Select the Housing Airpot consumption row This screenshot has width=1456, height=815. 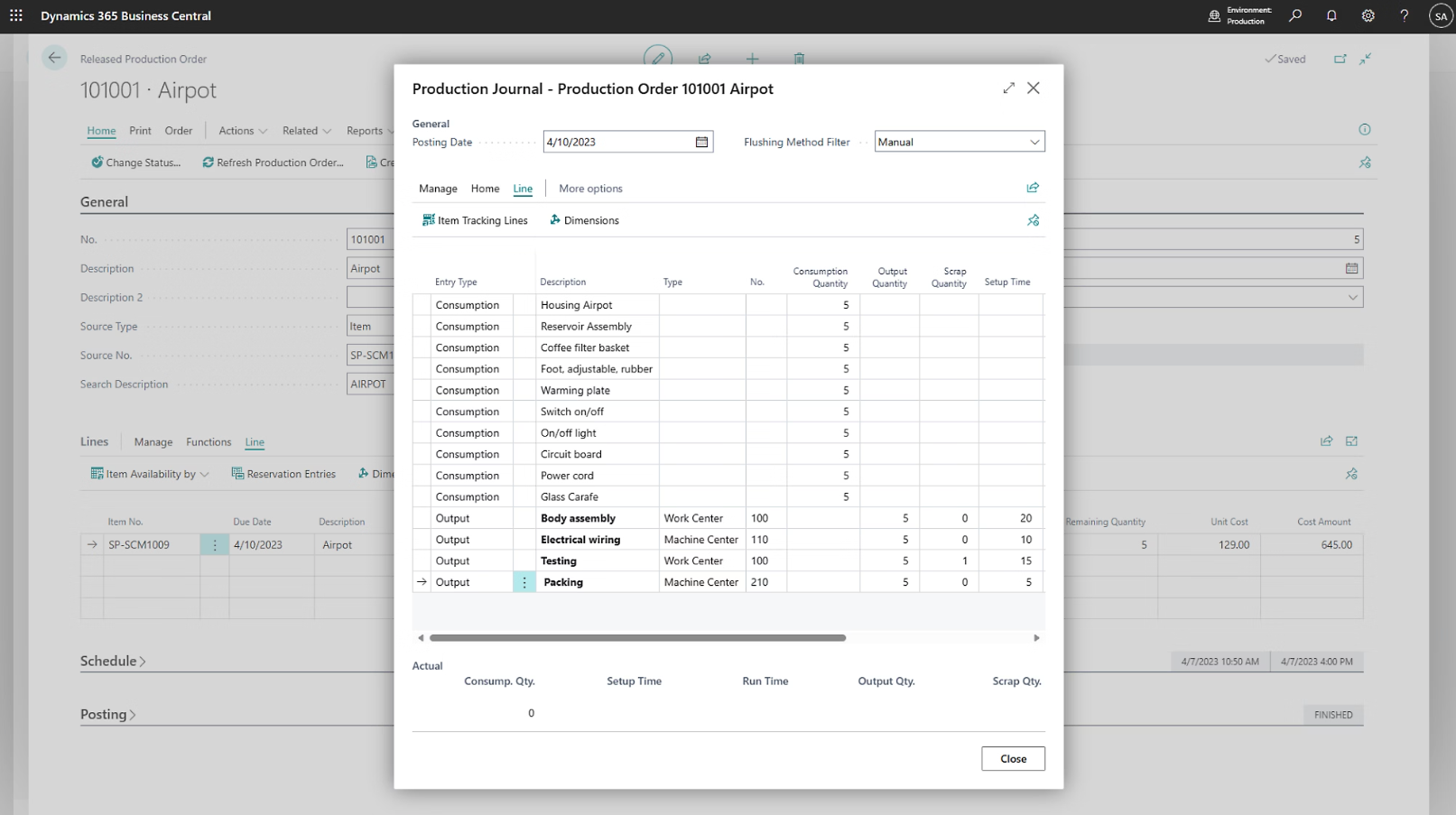[728, 305]
